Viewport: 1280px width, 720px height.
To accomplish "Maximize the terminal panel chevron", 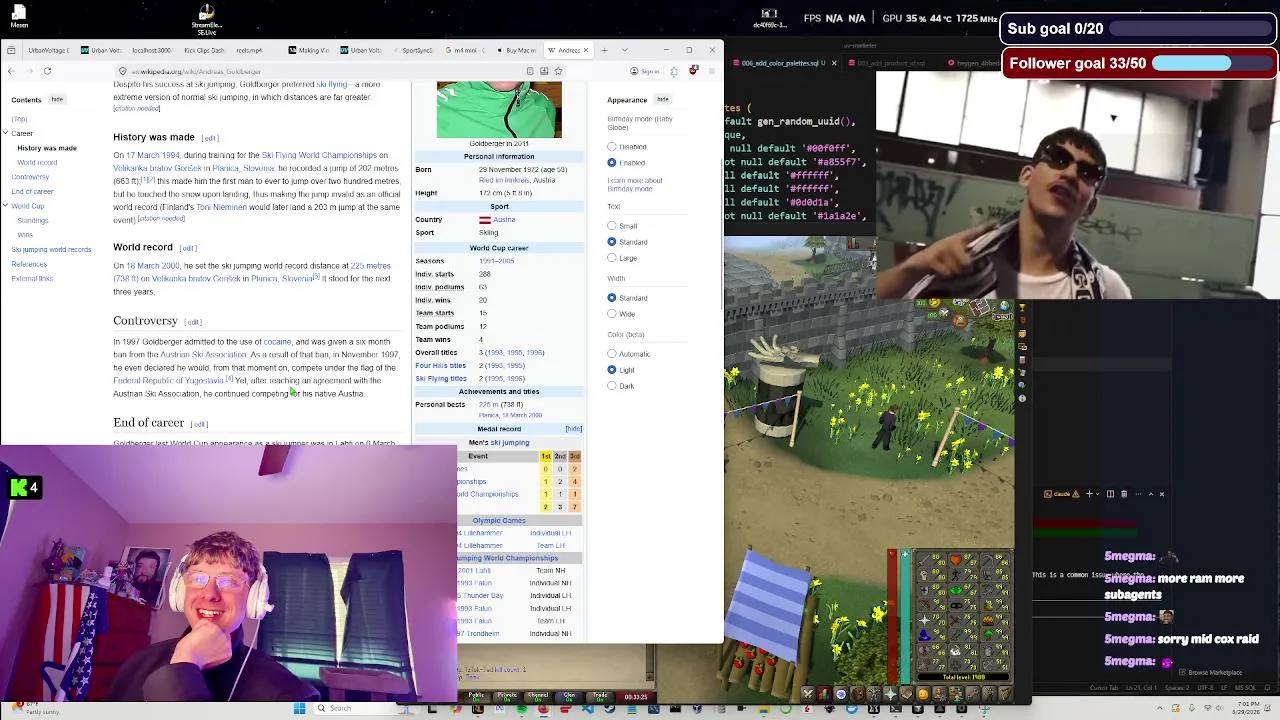I will click(x=1150, y=494).
